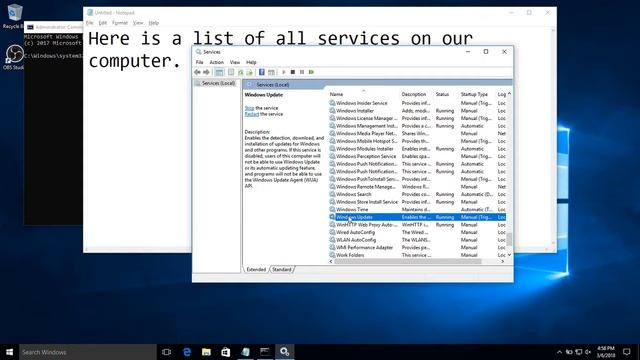The height and width of the screenshot is (360, 640).
Task: Open the File menu in Services
Action: pos(200,62)
